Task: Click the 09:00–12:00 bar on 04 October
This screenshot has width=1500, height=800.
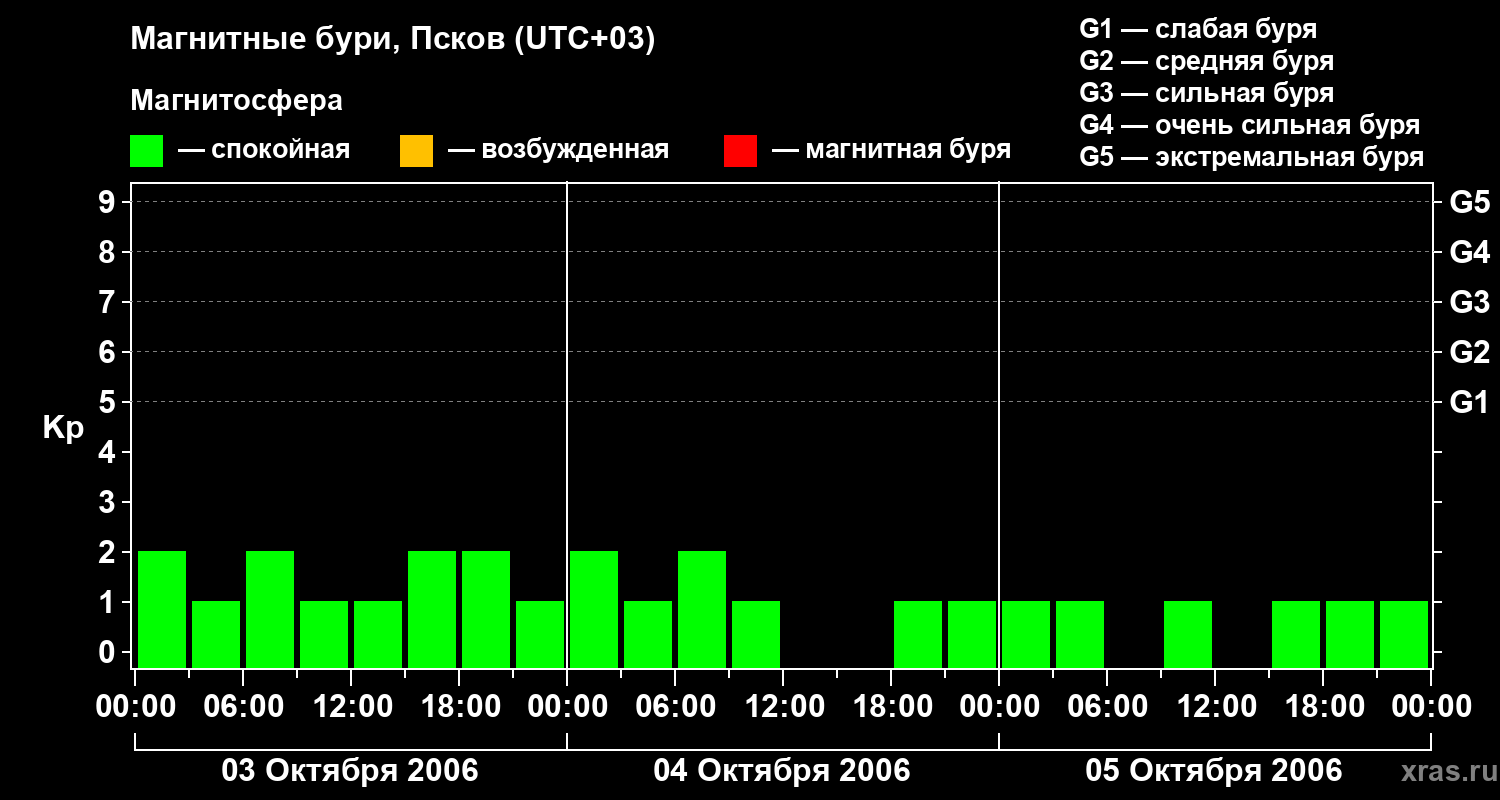Action: click(x=756, y=634)
